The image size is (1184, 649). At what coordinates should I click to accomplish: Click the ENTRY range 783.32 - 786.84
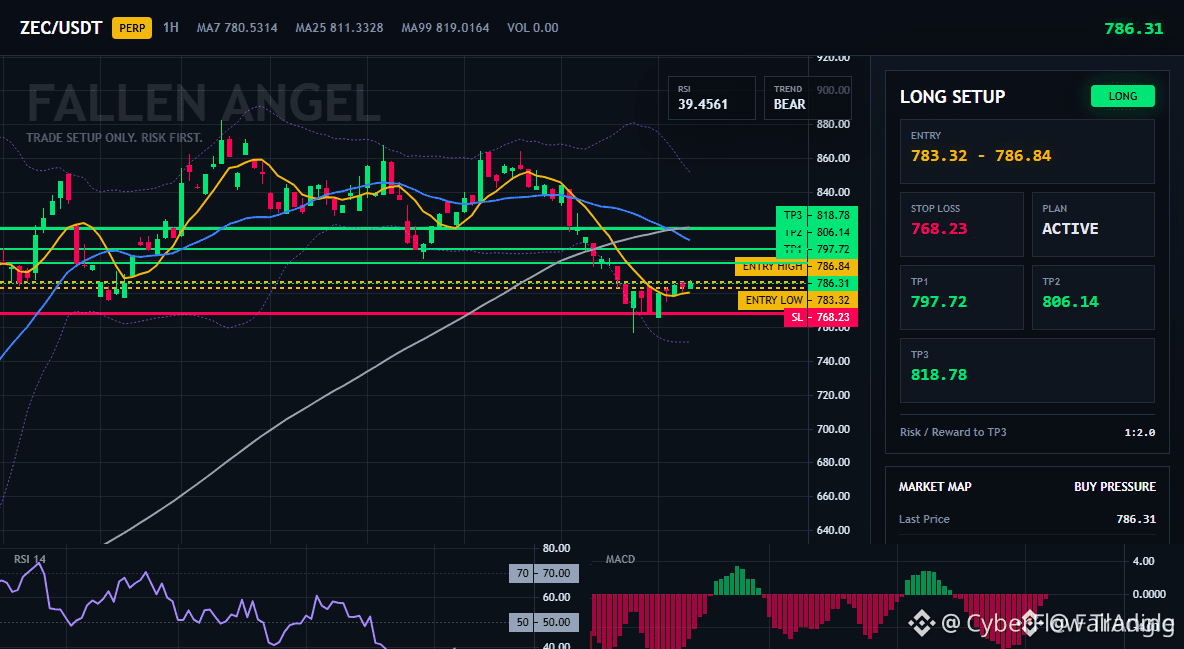click(981, 156)
